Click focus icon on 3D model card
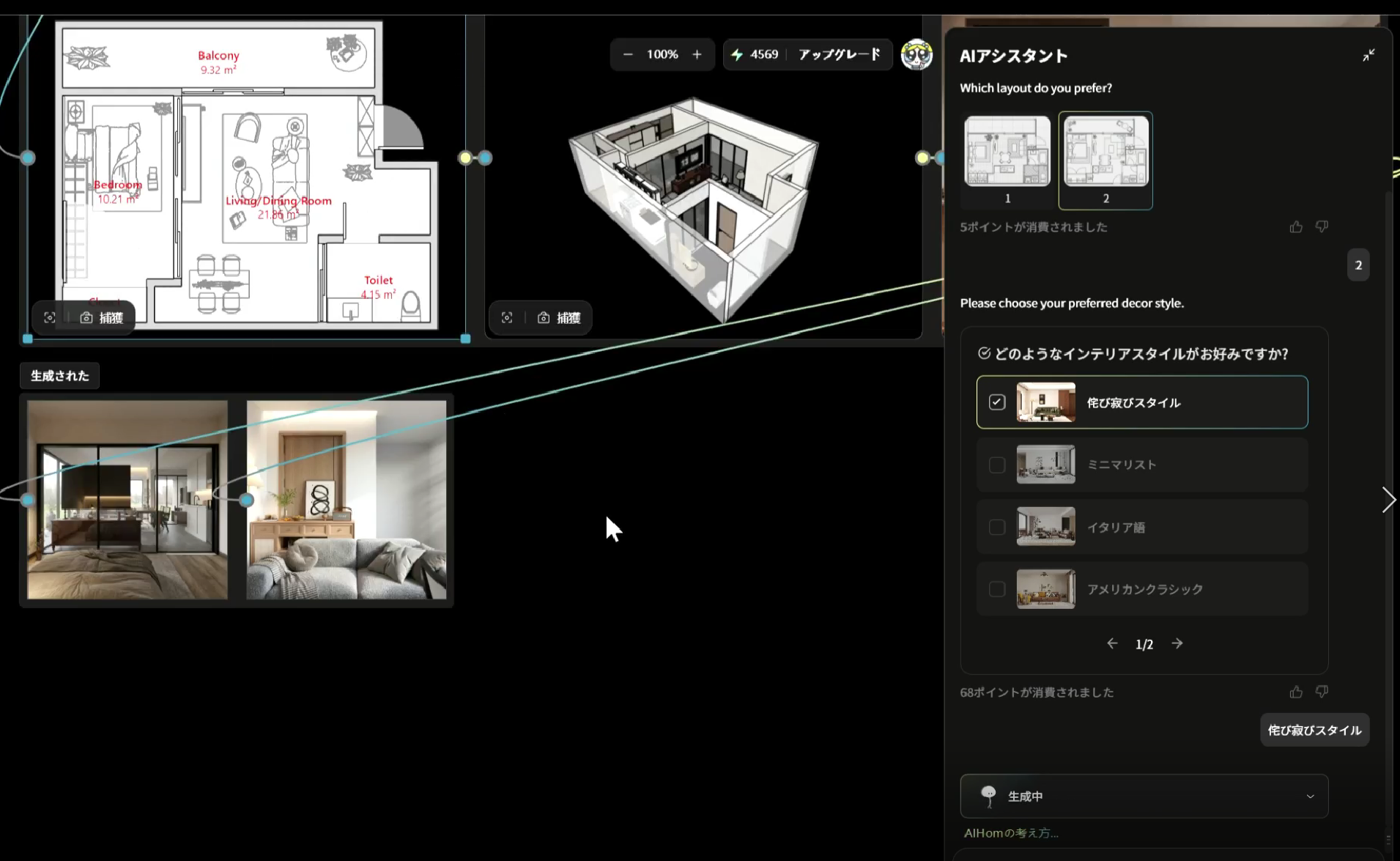The image size is (1400, 861). tap(507, 317)
